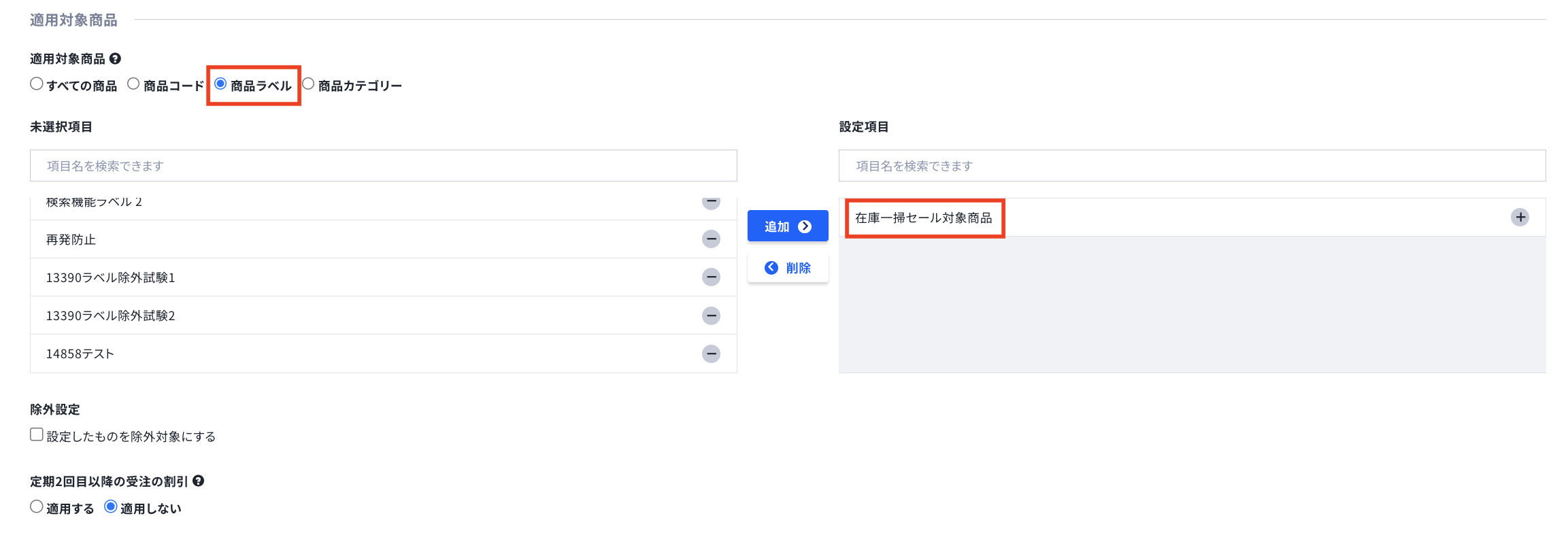Enable 設定したものを除外対象にする checkbox
The width and height of the screenshot is (1568, 552).
pyautogui.click(x=37, y=435)
